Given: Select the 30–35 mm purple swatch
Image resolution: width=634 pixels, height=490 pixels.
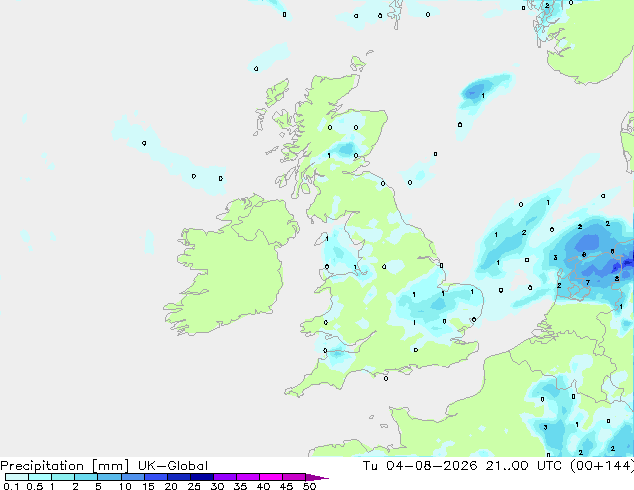Looking at the screenshot, I should [x=225, y=477].
